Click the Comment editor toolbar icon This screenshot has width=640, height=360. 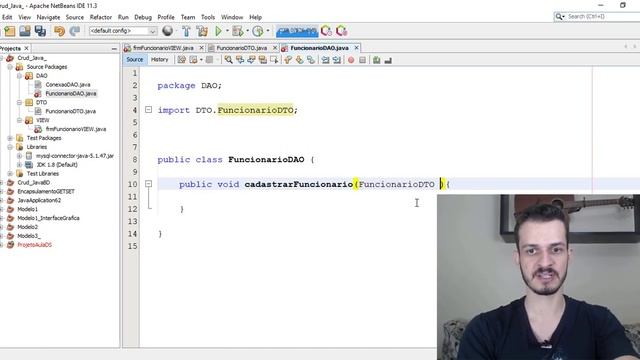376,60
